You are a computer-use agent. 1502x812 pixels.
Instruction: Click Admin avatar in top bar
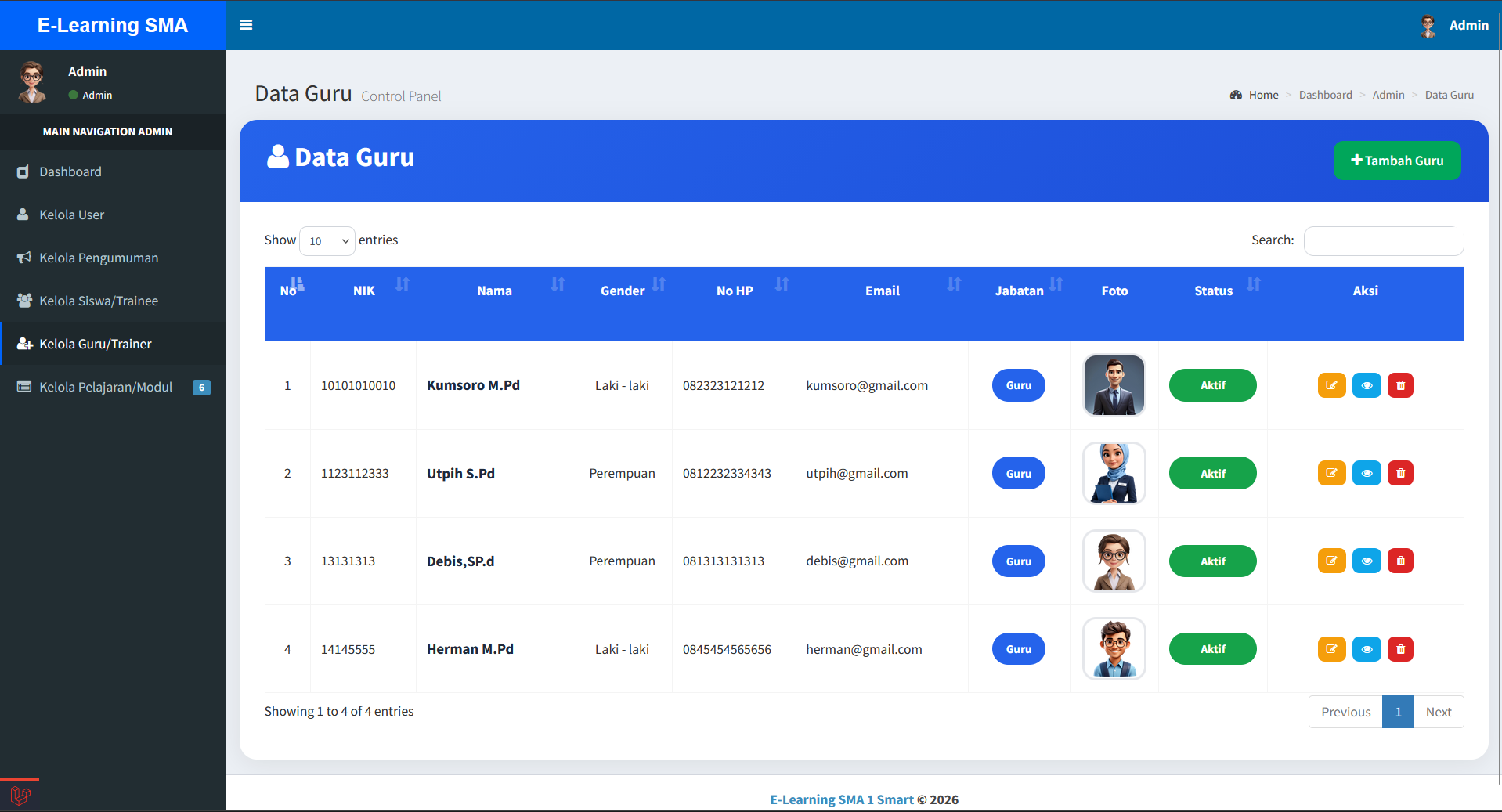coord(1428,26)
